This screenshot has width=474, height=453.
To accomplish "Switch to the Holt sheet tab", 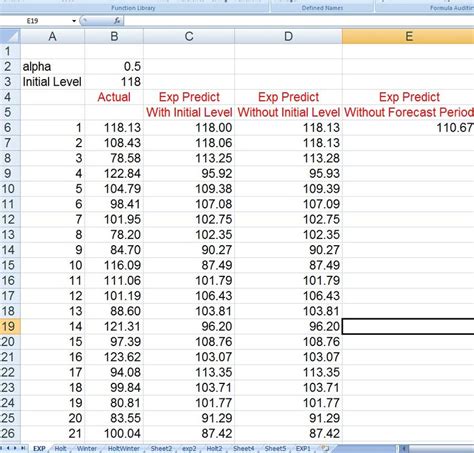I will tap(60, 448).
